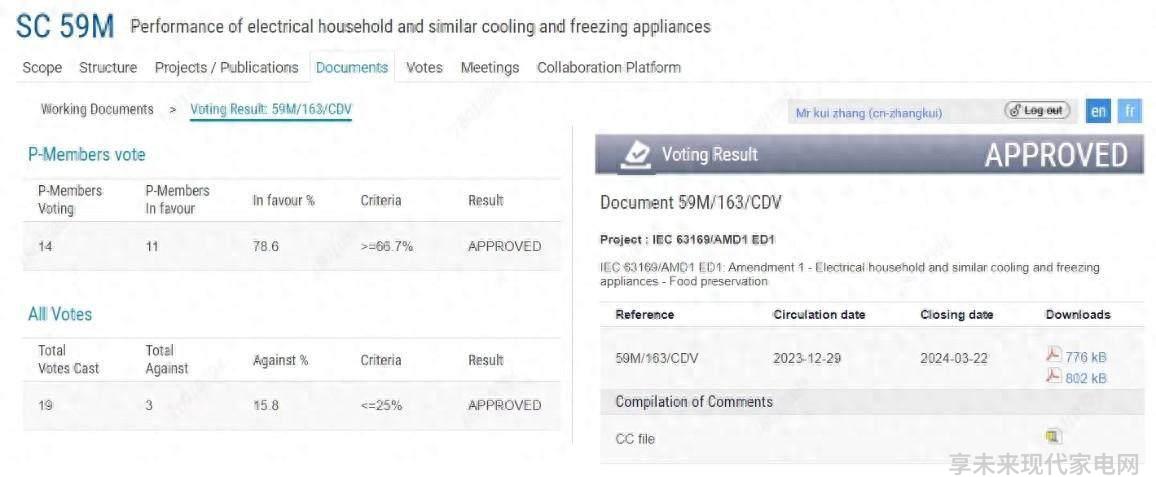
Task: Switch language to English with en button
Action: [x=1098, y=111]
